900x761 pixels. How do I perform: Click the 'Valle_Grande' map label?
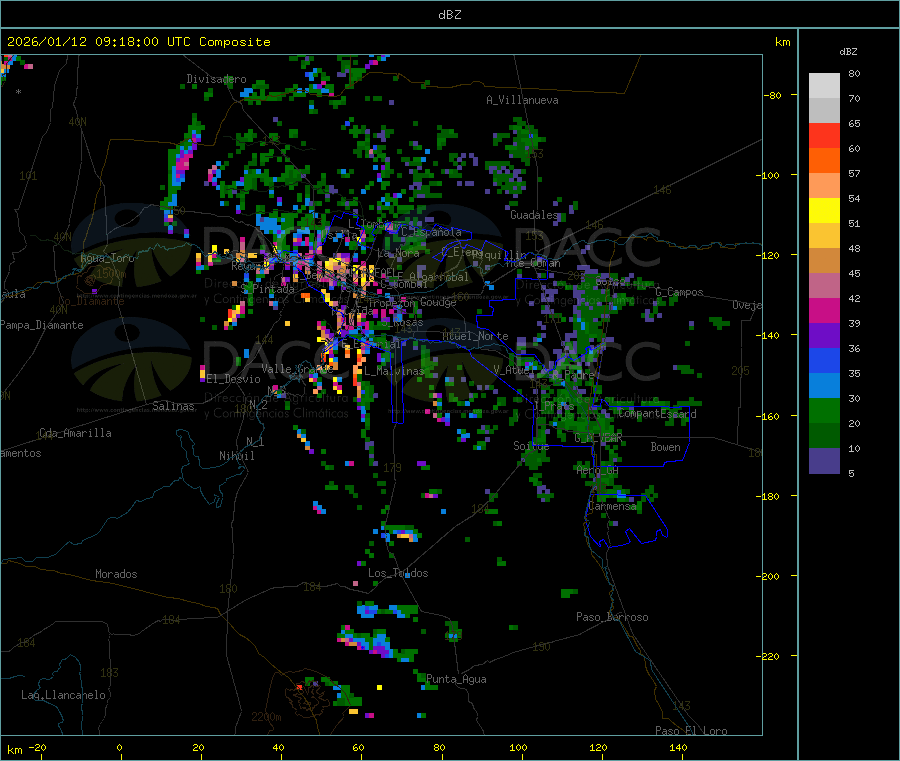[297, 368]
